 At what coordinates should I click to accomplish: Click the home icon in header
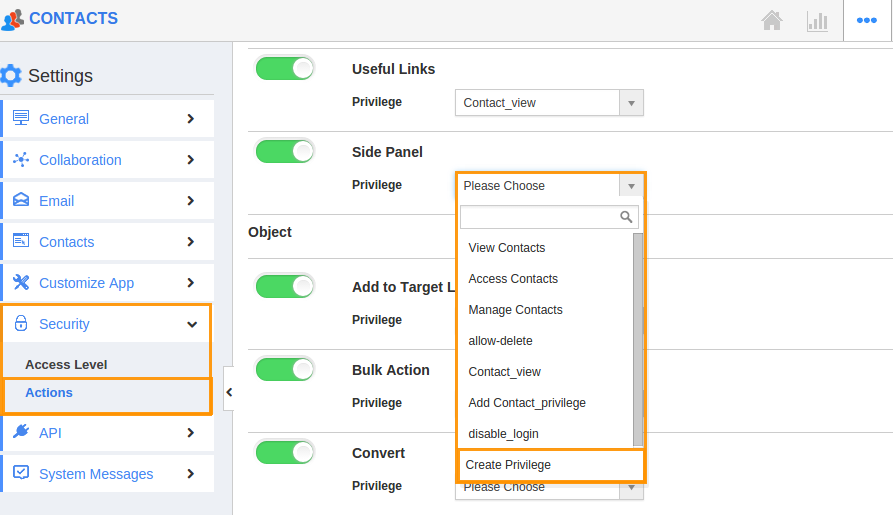point(772,21)
